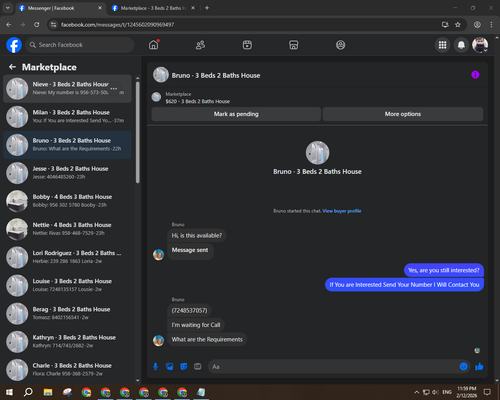The image size is (500, 400).
Task: Open Jesse 3 Beds 2 Baths conversation
Action: tap(67, 173)
